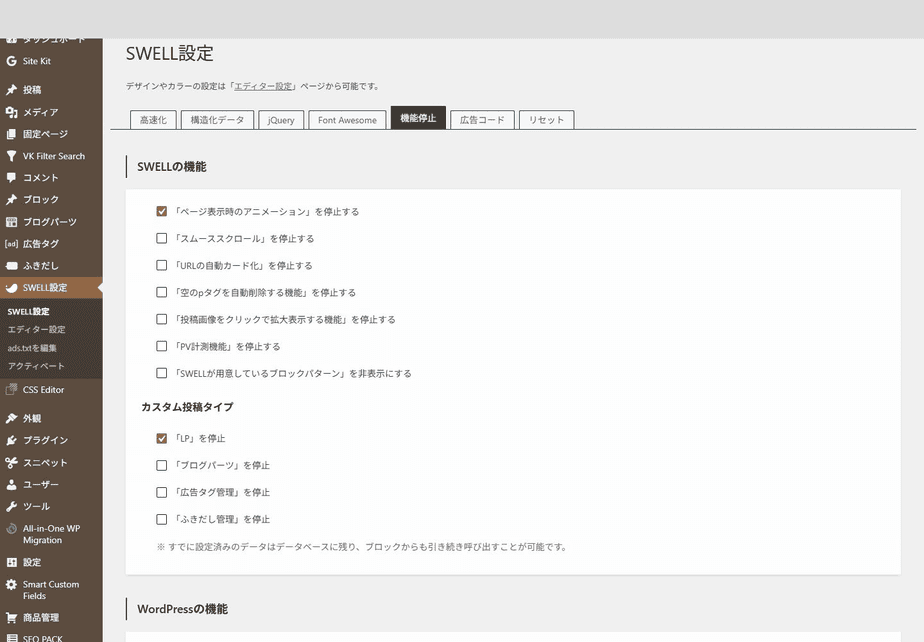Screen dimensions: 924x642
Task: Uncheck the 「LP」を停止 checkbox
Action: pos(161,439)
